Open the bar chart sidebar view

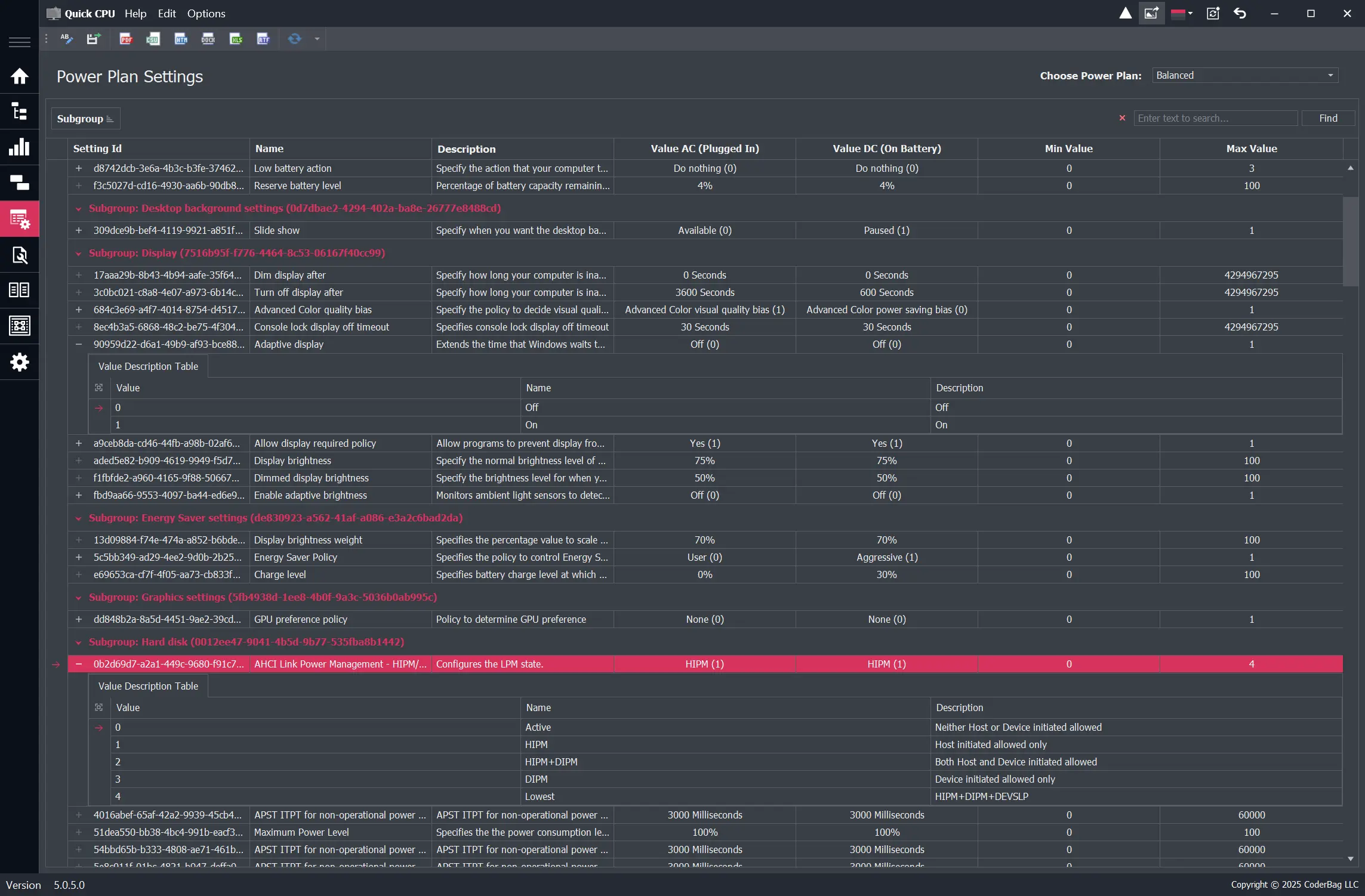(20, 147)
